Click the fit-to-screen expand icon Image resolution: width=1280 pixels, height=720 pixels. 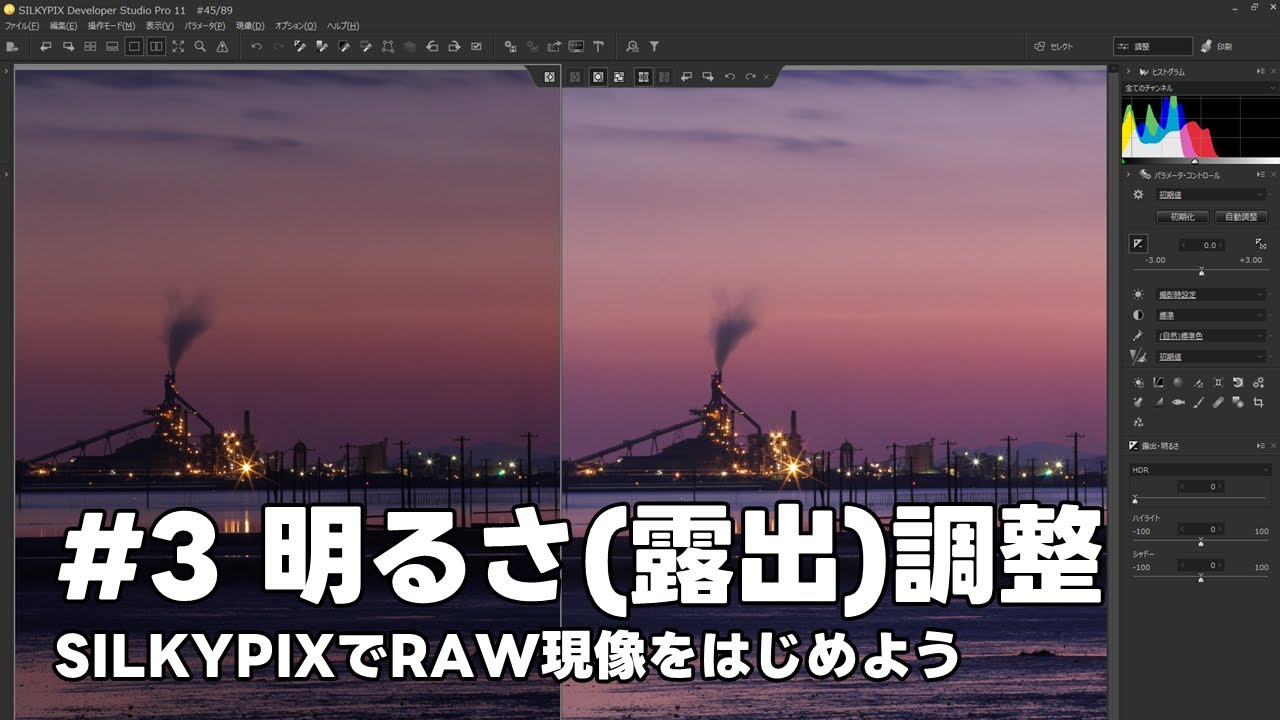178,46
